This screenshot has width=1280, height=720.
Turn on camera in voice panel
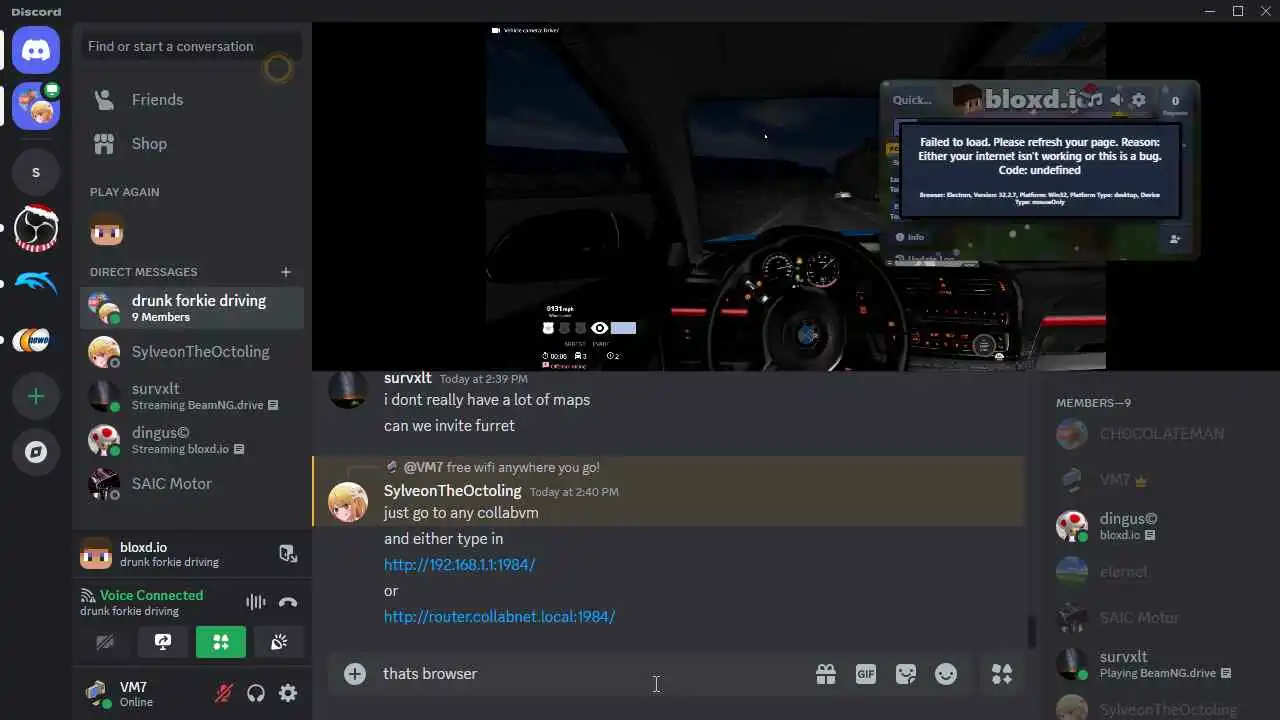(105, 642)
